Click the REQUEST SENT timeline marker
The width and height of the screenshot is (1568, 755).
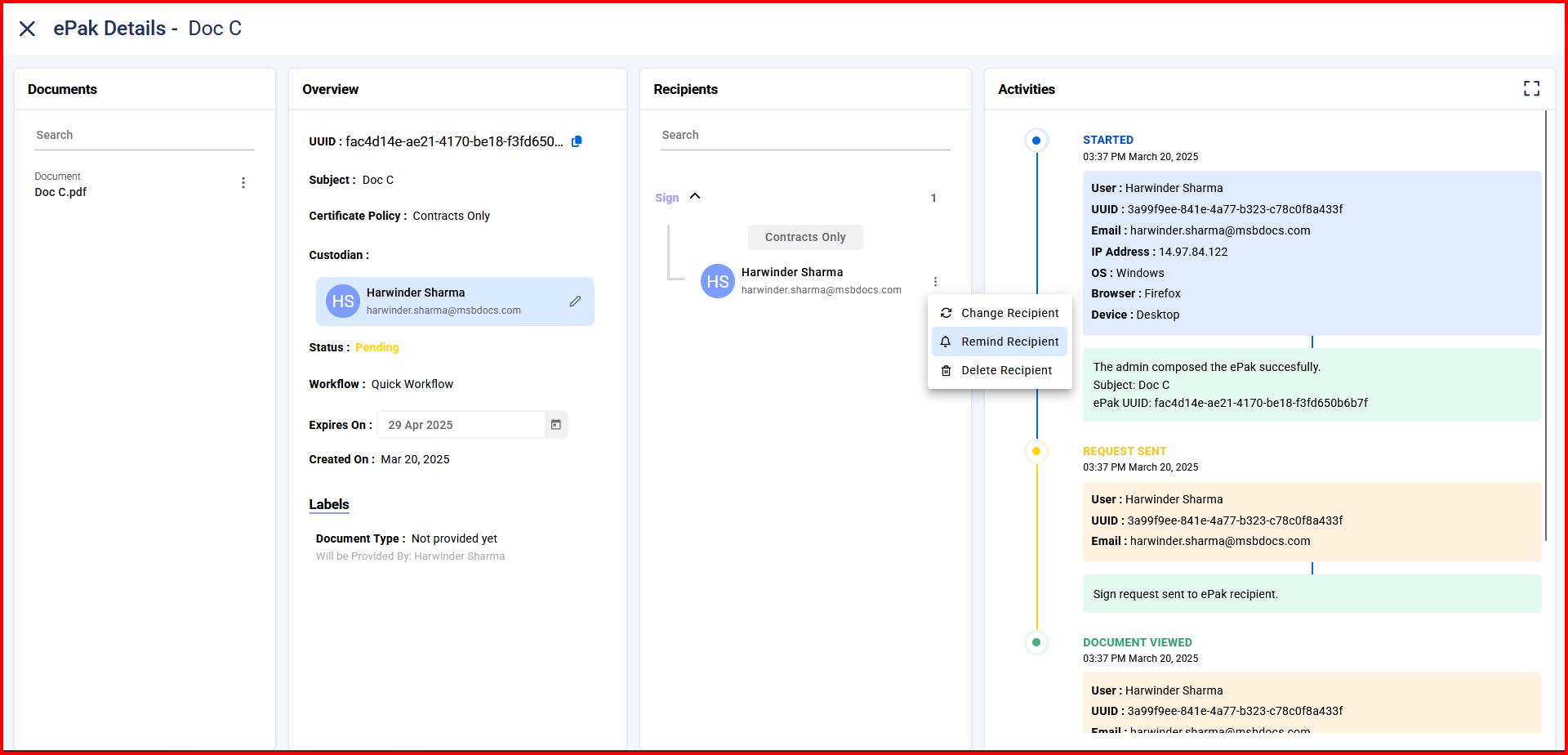coord(1036,451)
